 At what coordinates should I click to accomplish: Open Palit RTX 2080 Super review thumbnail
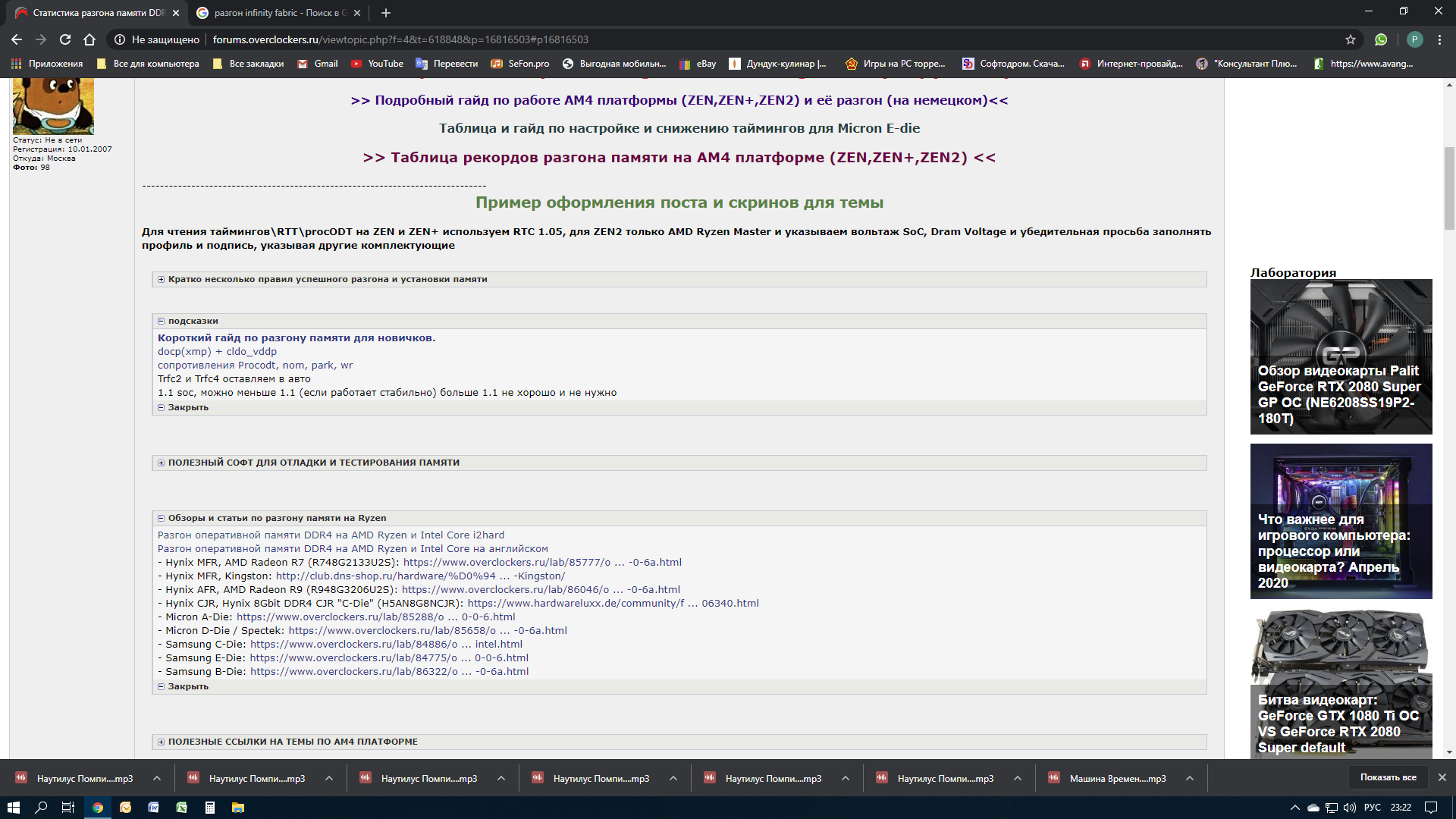pos(1341,356)
